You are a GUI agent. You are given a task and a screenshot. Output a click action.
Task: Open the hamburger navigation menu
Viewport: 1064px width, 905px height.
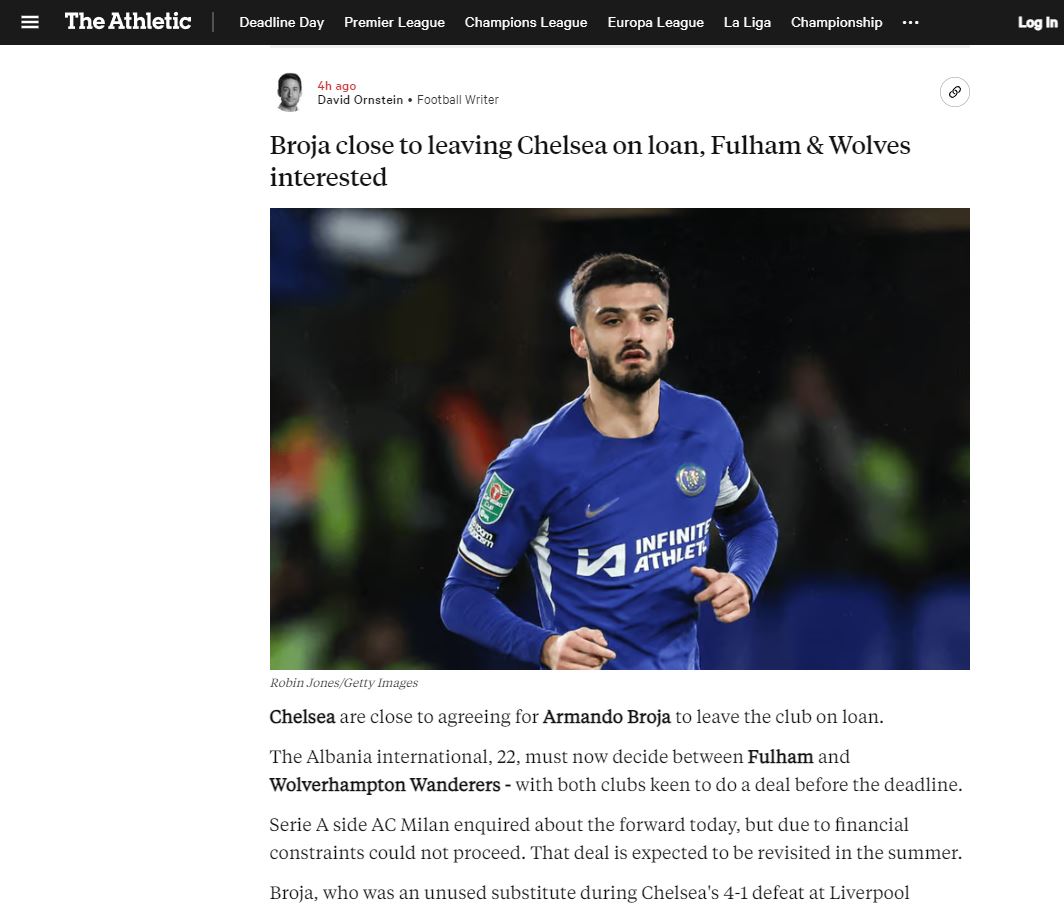coord(30,22)
